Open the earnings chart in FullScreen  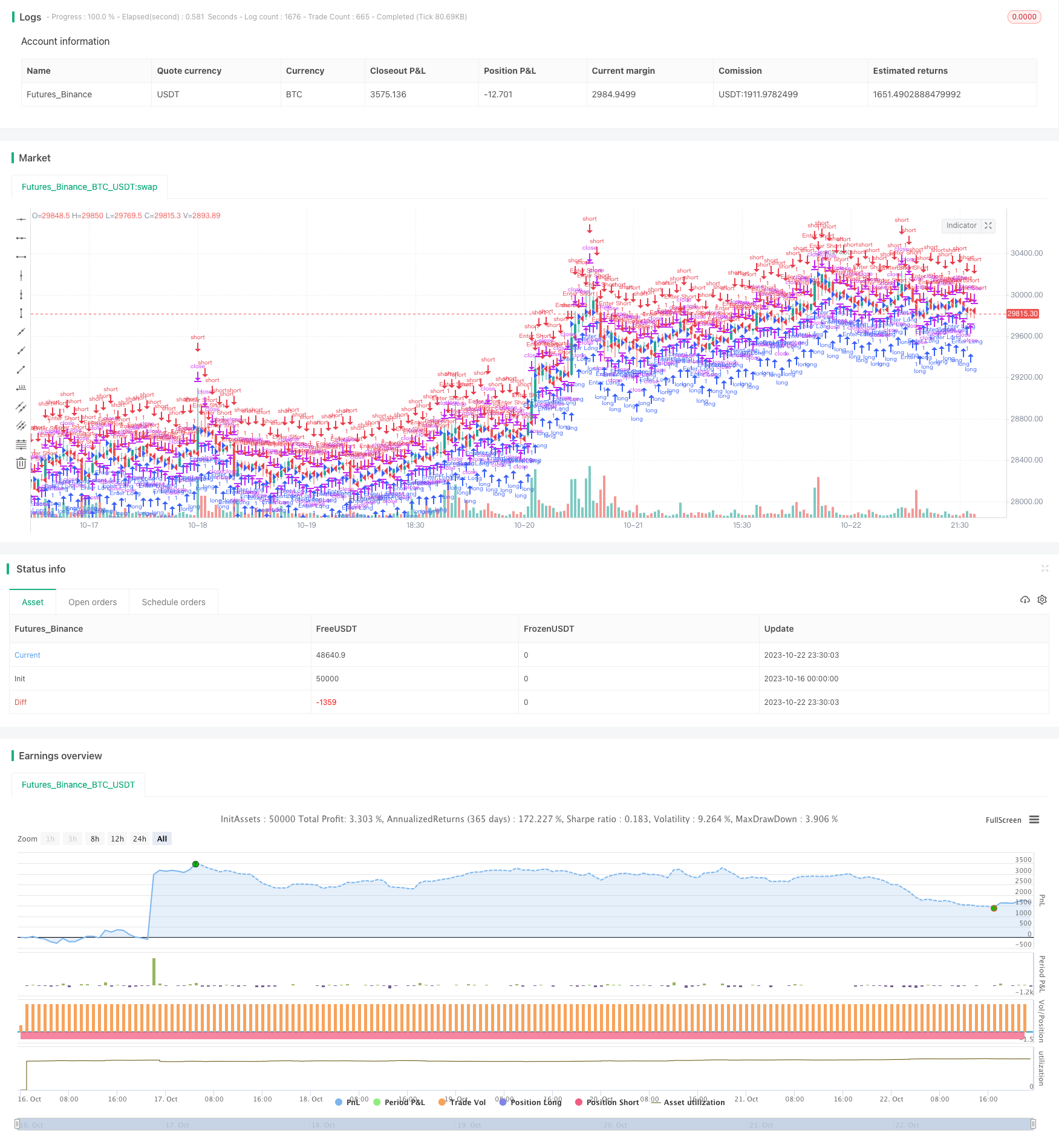click(1003, 820)
